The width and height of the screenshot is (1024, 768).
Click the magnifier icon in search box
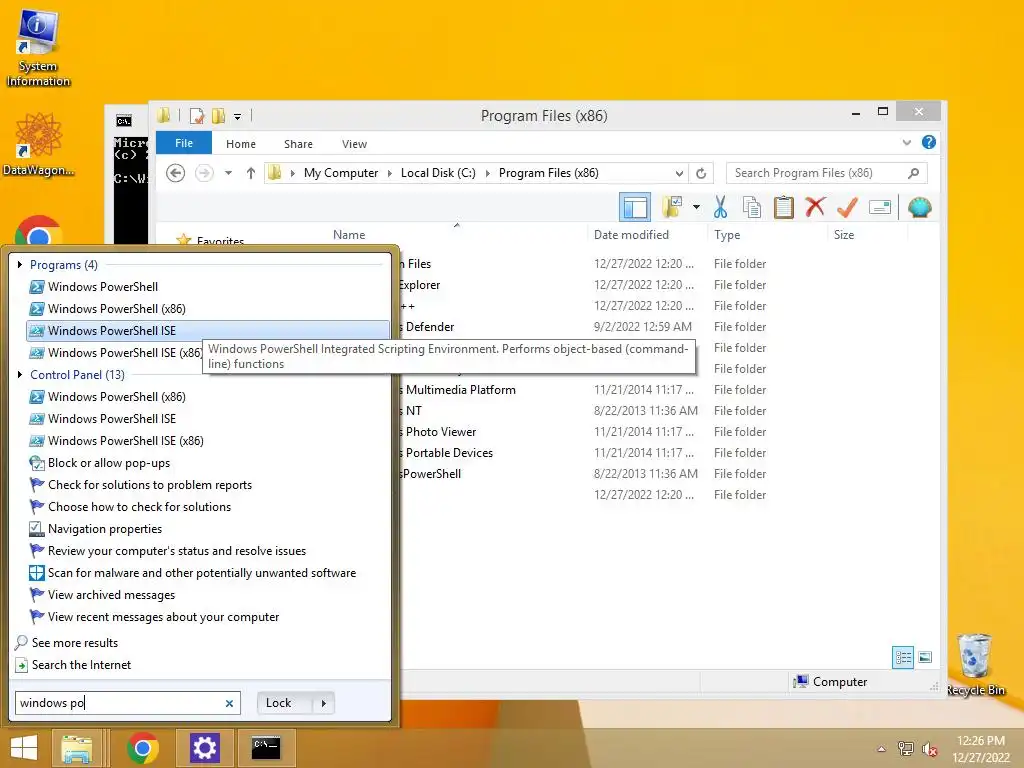(913, 173)
